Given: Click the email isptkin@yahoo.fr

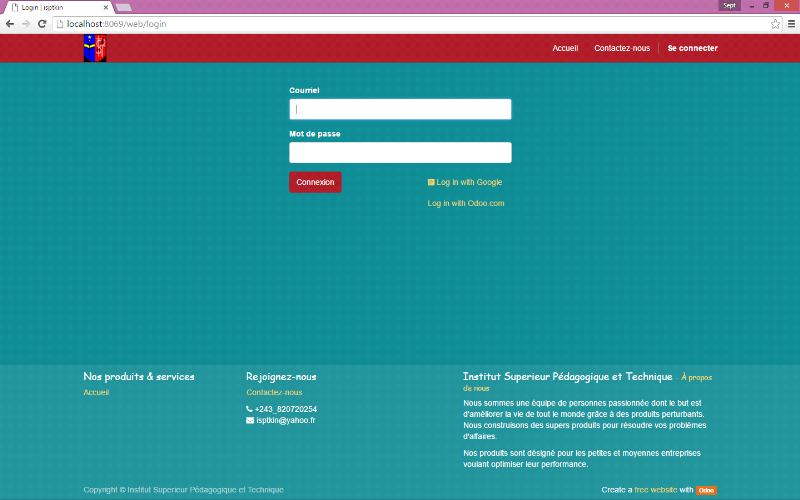Looking at the screenshot, I should point(286,420).
